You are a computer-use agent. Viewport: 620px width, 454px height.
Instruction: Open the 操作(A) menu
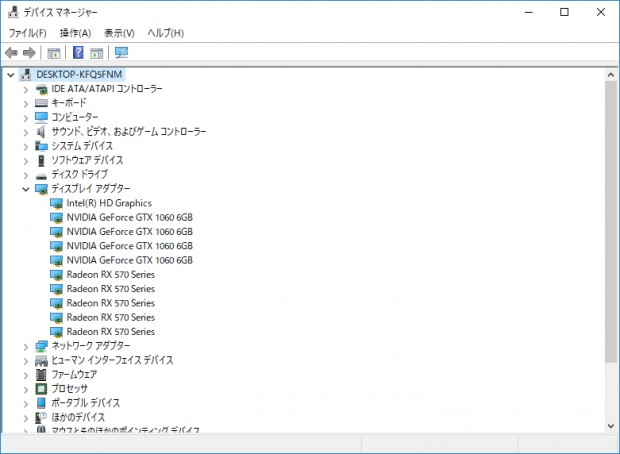point(75,33)
